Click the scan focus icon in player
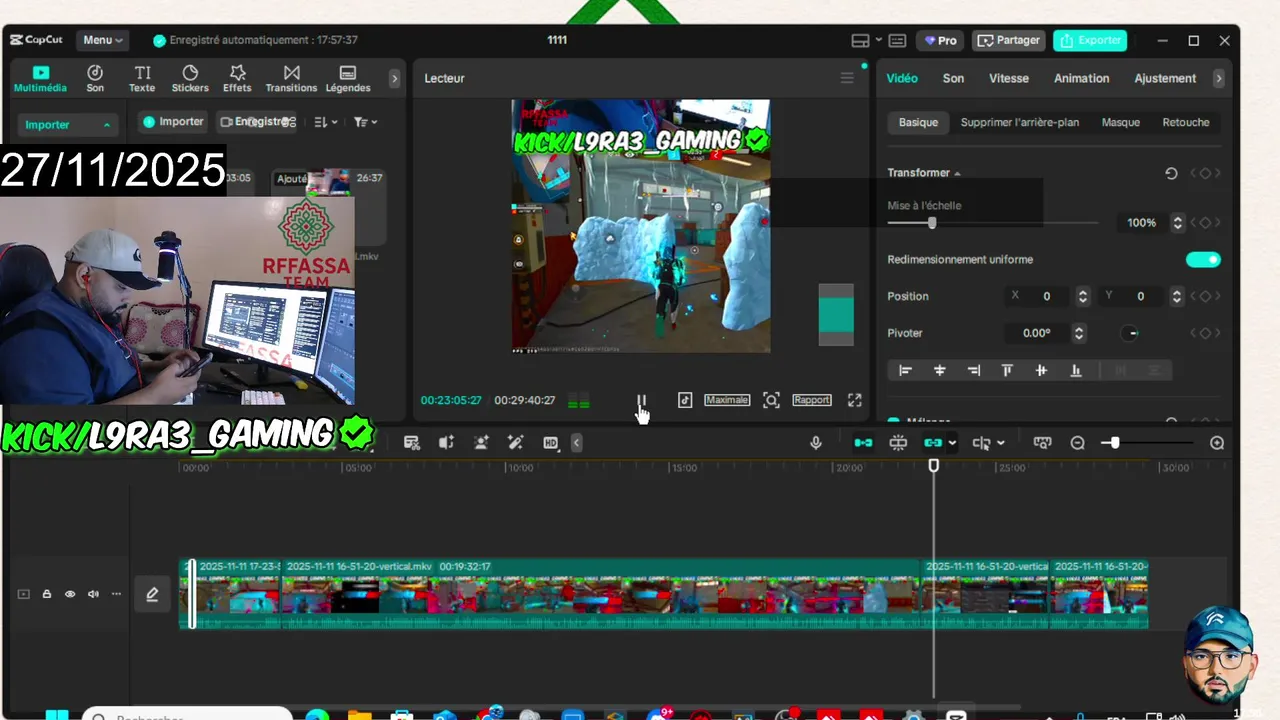Image resolution: width=1280 pixels, height=720 pixels. tap(771, 400)
